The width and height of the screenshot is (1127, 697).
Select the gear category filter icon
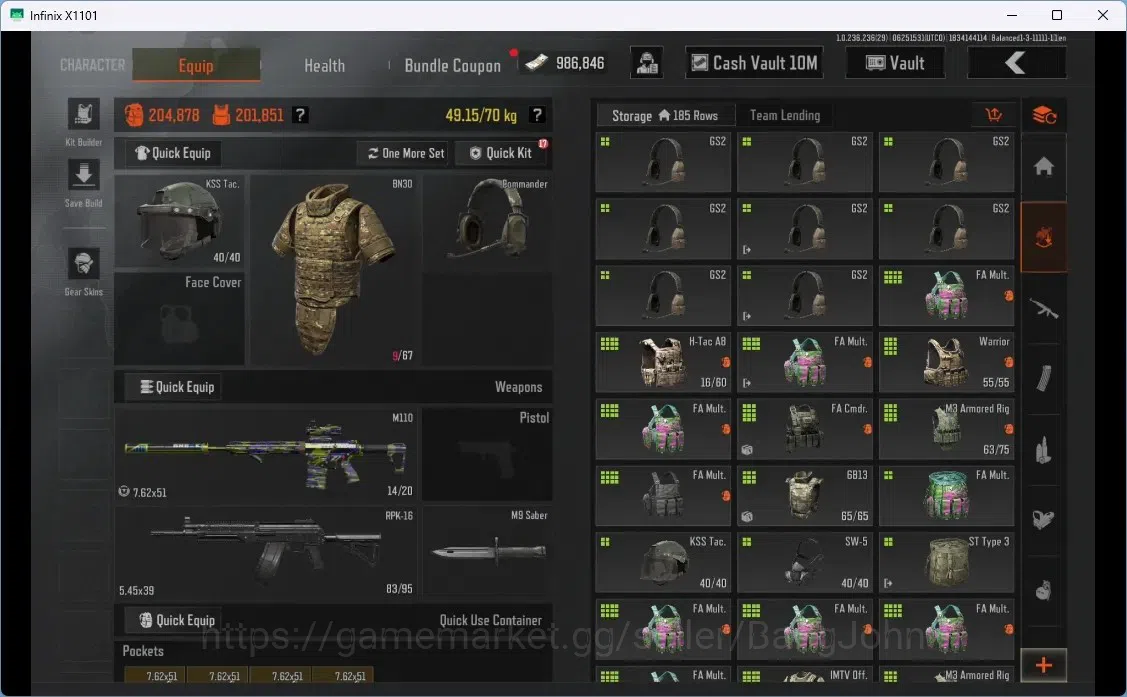tap(1044, 237)
